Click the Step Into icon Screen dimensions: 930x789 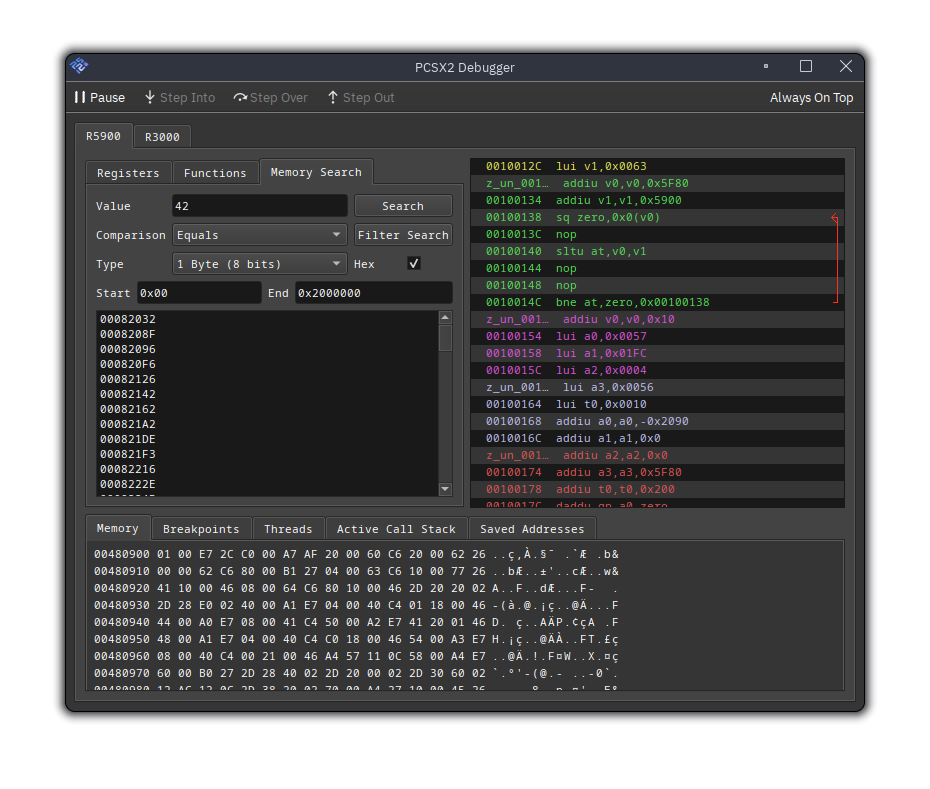coord(150,98)
